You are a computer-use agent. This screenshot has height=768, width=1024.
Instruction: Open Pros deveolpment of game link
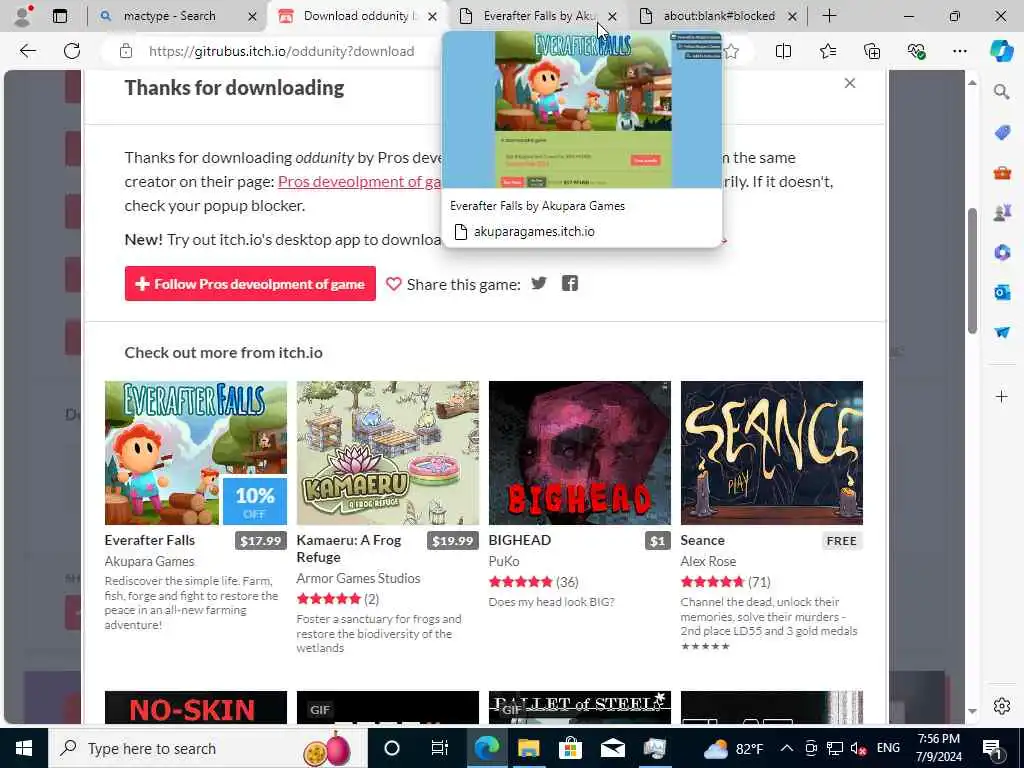pos(360,182)
